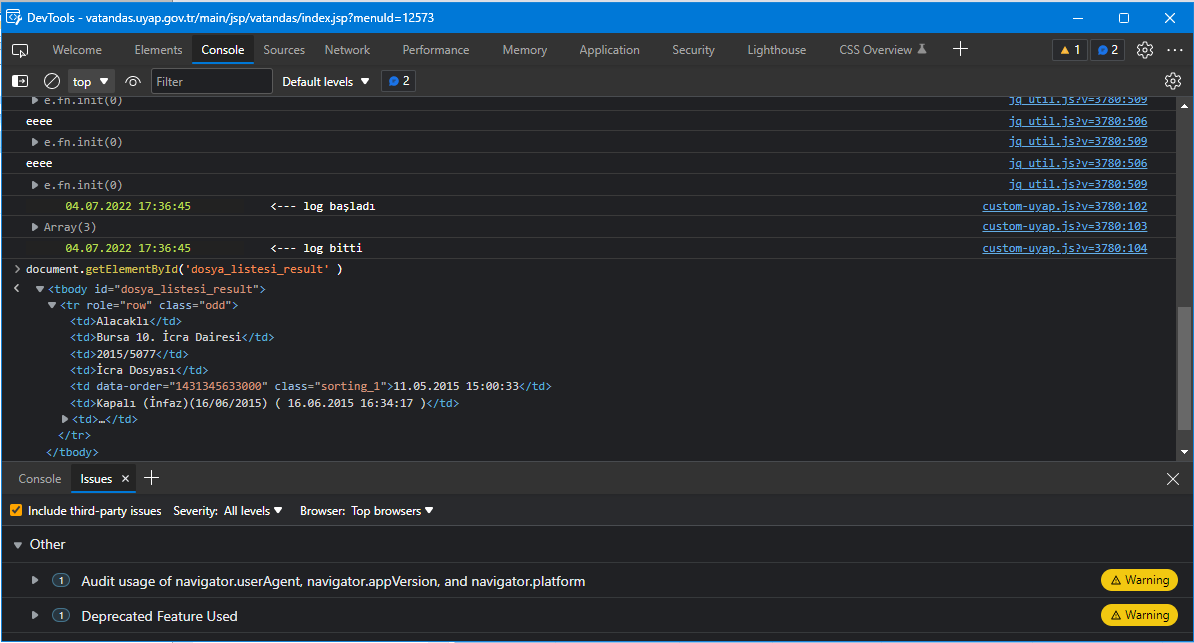Viewport: 1194px width, 643px height.
Task: Click the blue issues counter badge
Action: click(x=1107, y=47)
